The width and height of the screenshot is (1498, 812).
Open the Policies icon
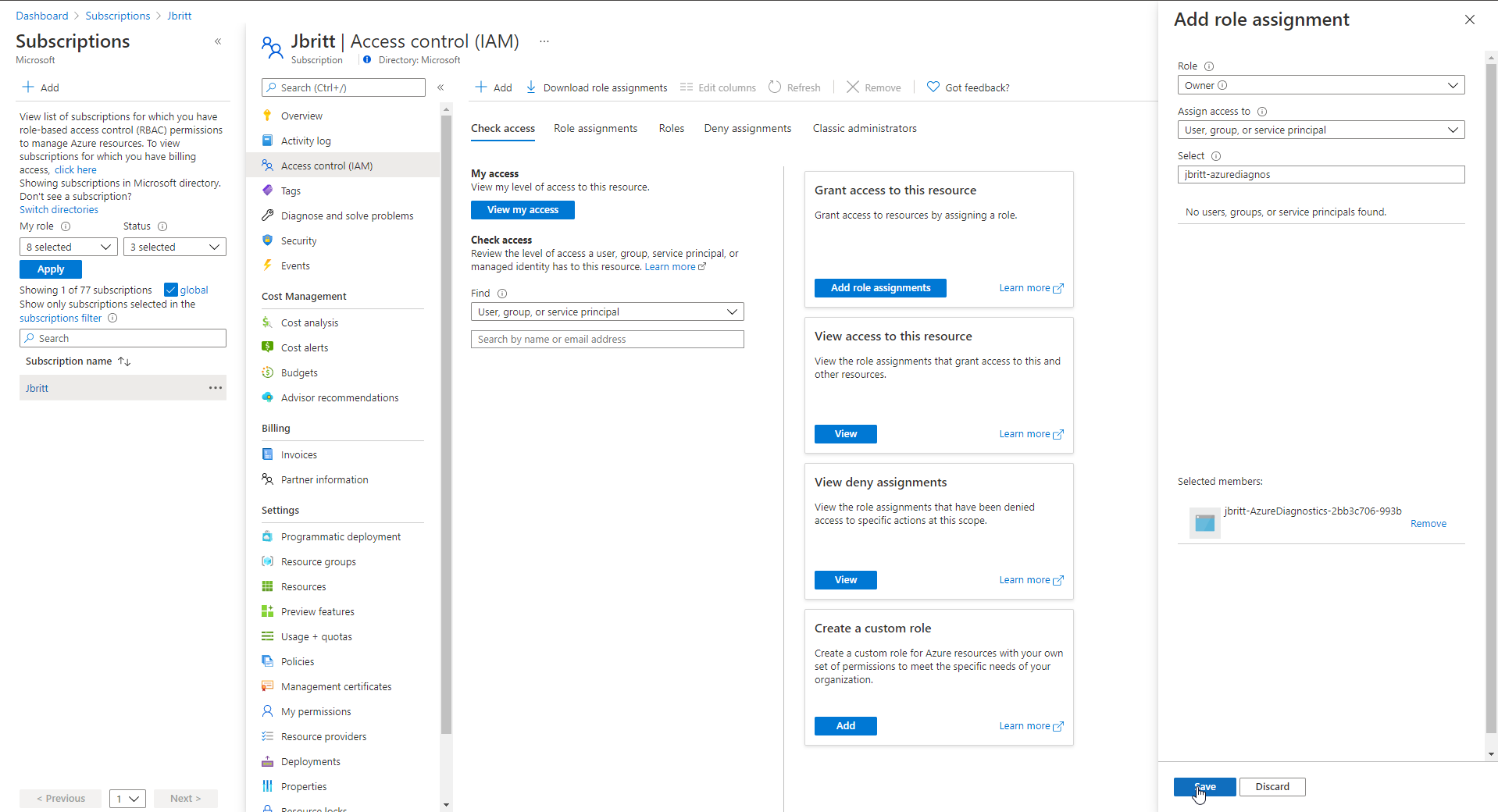(x=267, y=661)
